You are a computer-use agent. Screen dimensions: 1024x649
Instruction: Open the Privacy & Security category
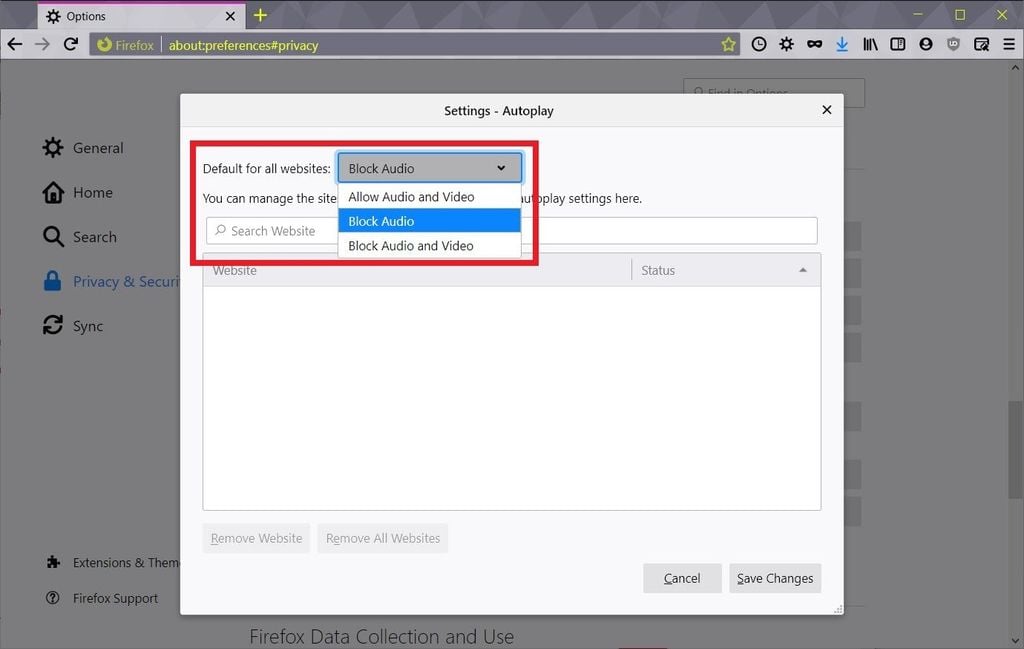(x=111, y=281)
